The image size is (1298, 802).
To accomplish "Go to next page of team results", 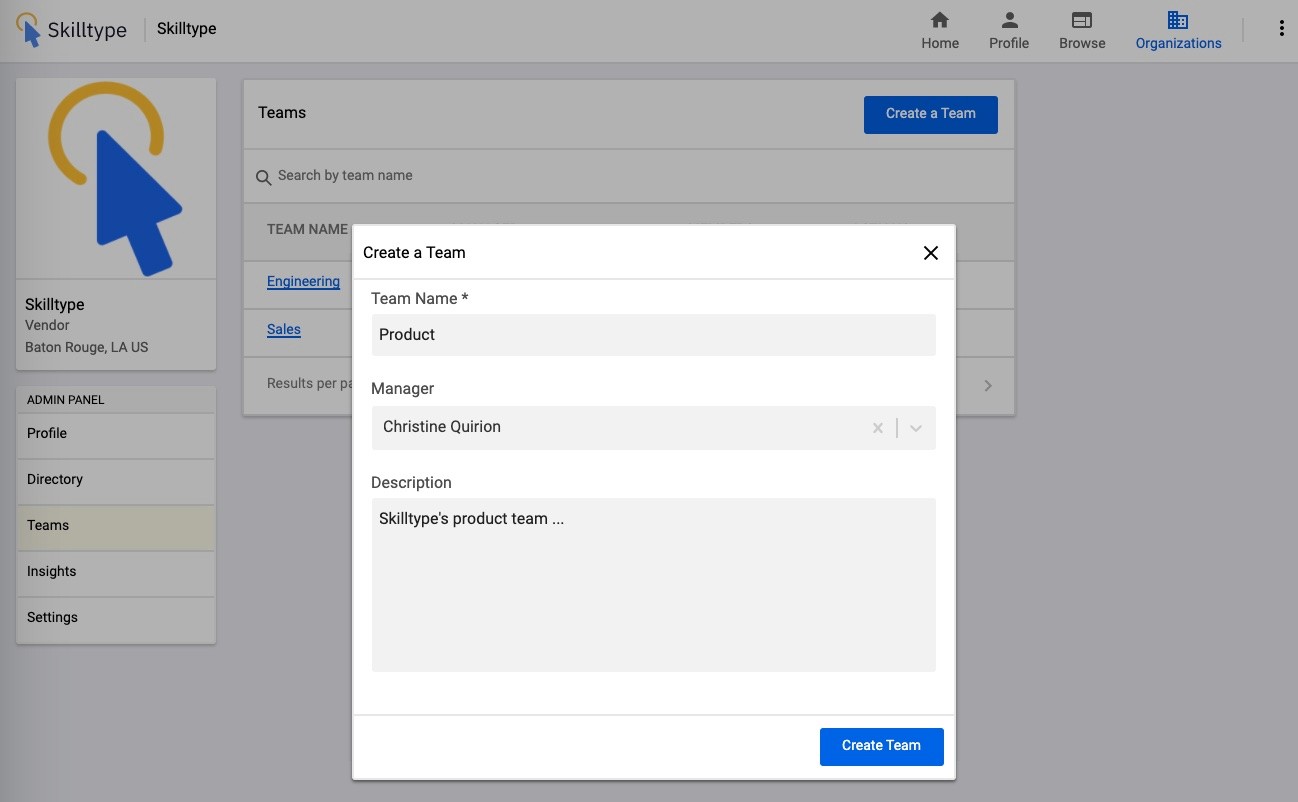I will (x=988, y=386).
